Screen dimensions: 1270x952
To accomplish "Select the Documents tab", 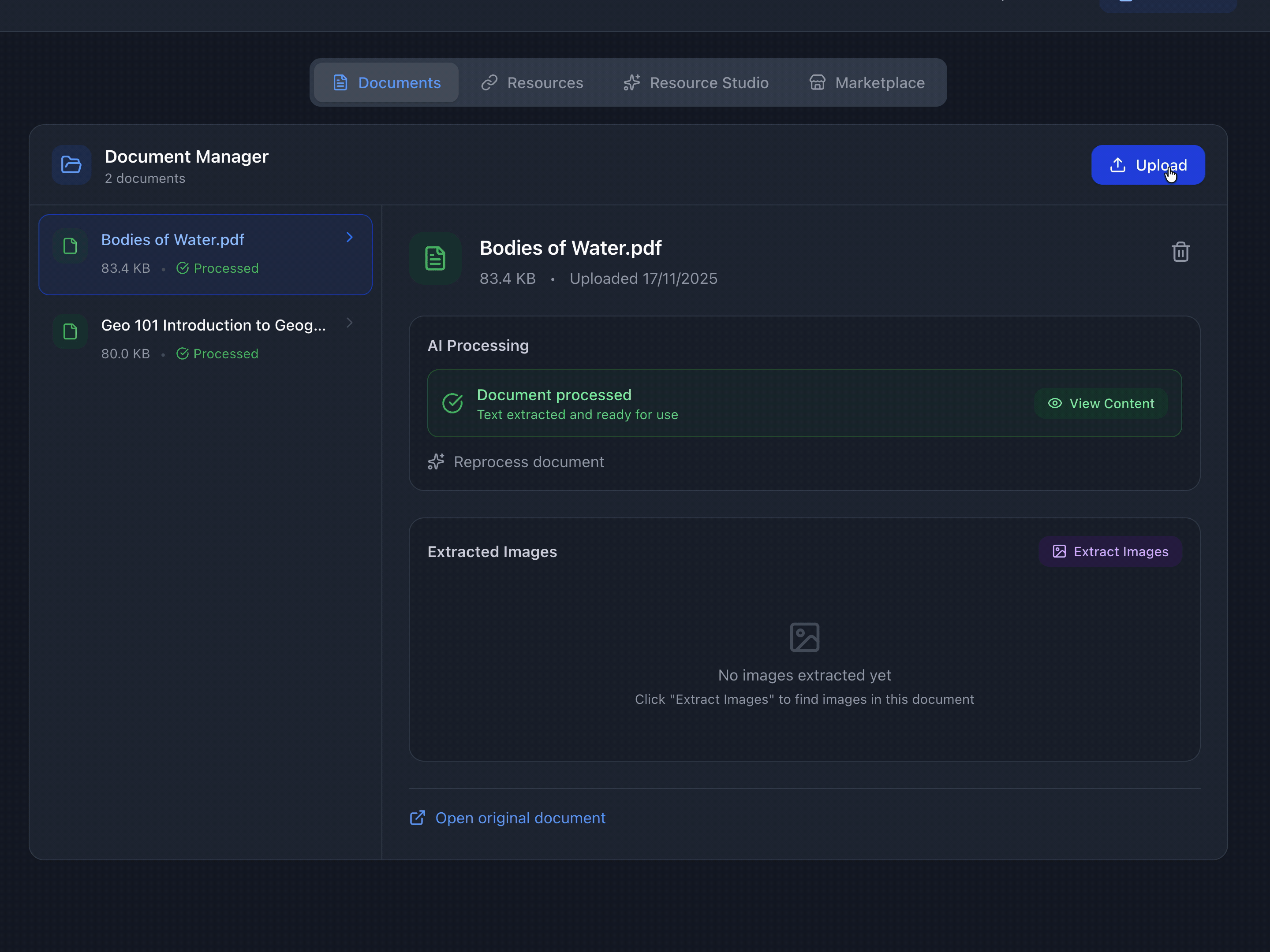I will pyautogui.click(x=386, y=82).
